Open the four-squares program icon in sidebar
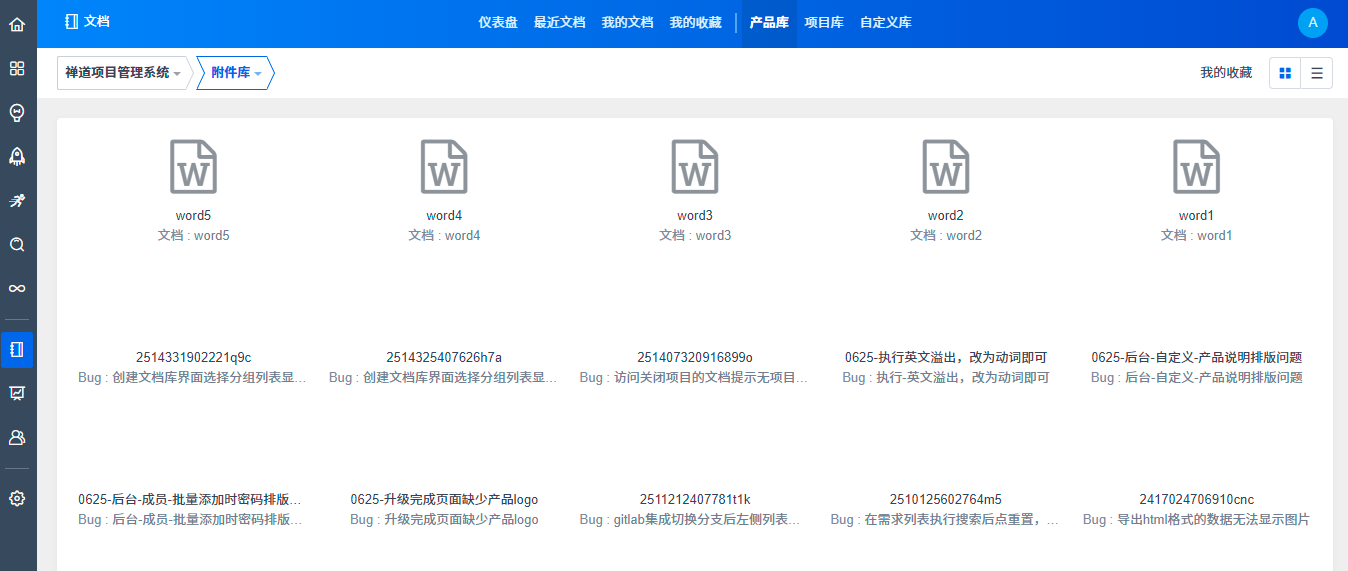The image size is (1348, 571). point(17,68)
